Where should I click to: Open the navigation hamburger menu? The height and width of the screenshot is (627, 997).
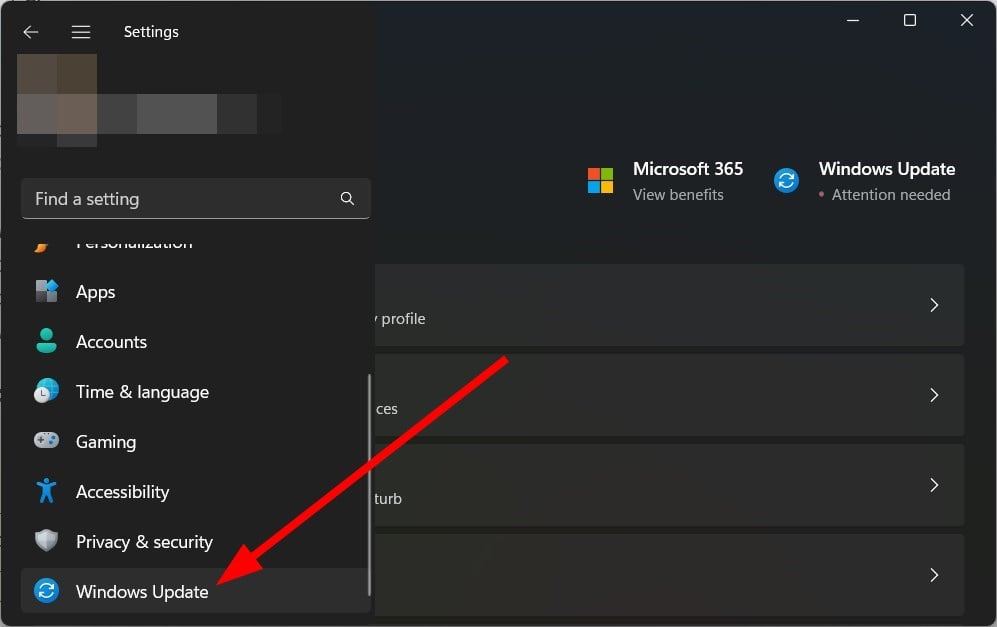[x=81, y=31]
